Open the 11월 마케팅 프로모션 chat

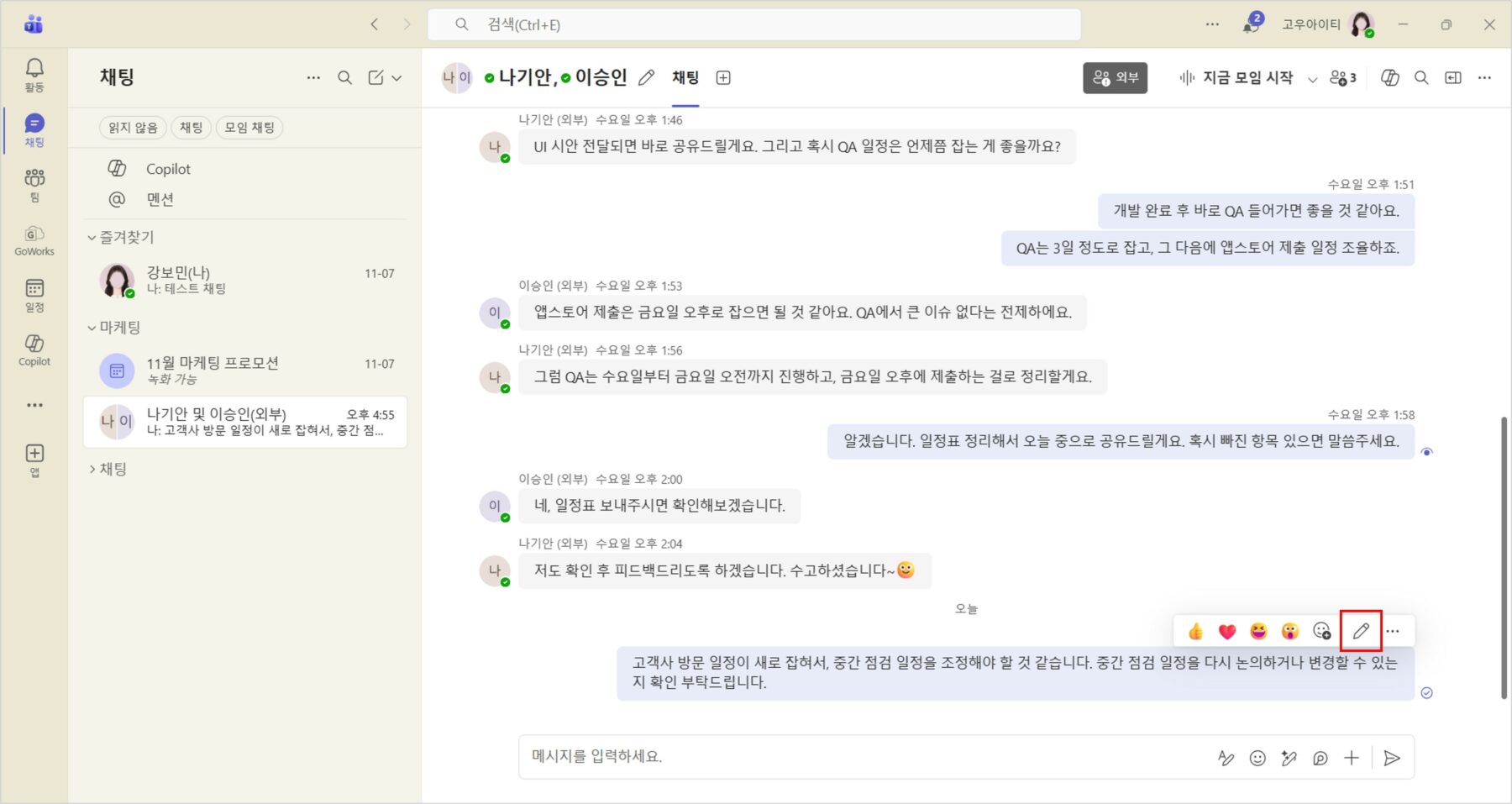pyautogui.click(x=245, y=370)
